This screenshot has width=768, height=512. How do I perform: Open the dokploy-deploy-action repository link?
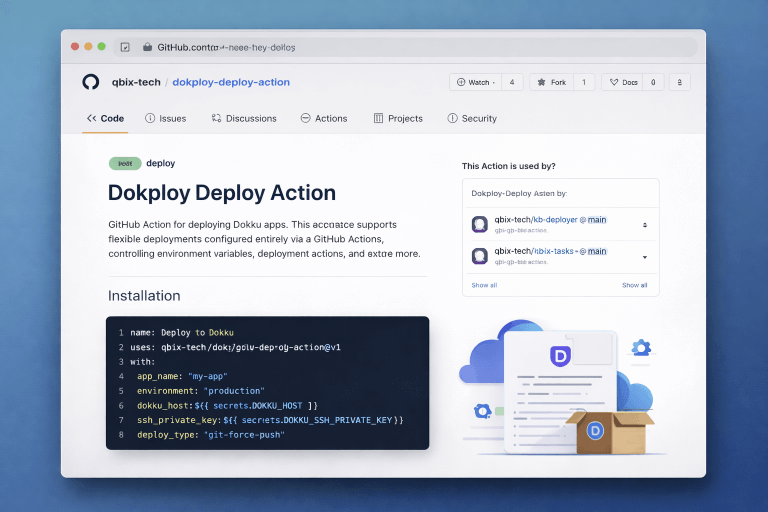[231, 82]
